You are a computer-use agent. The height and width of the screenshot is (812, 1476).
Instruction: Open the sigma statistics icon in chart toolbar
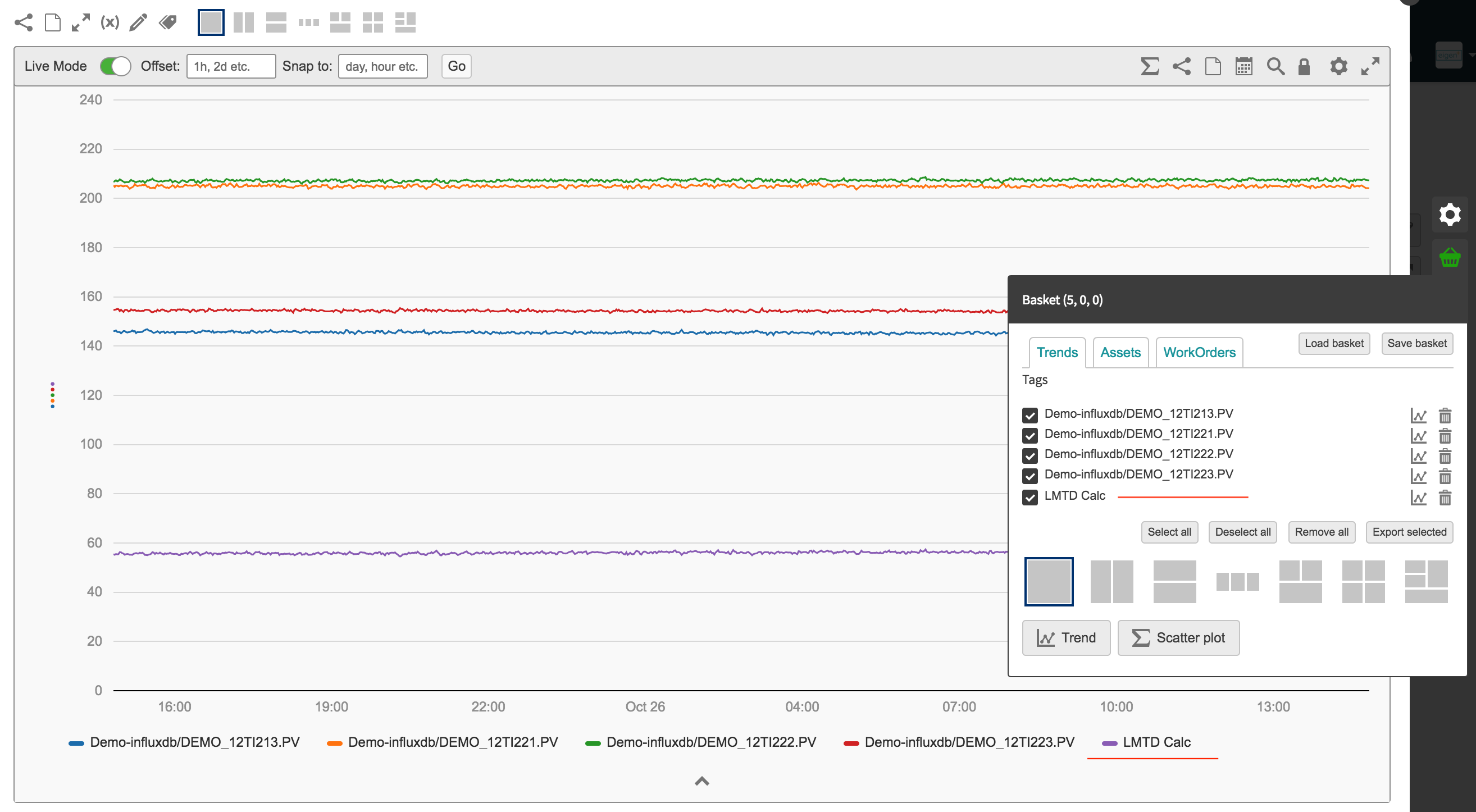[x=1149, y=66]
